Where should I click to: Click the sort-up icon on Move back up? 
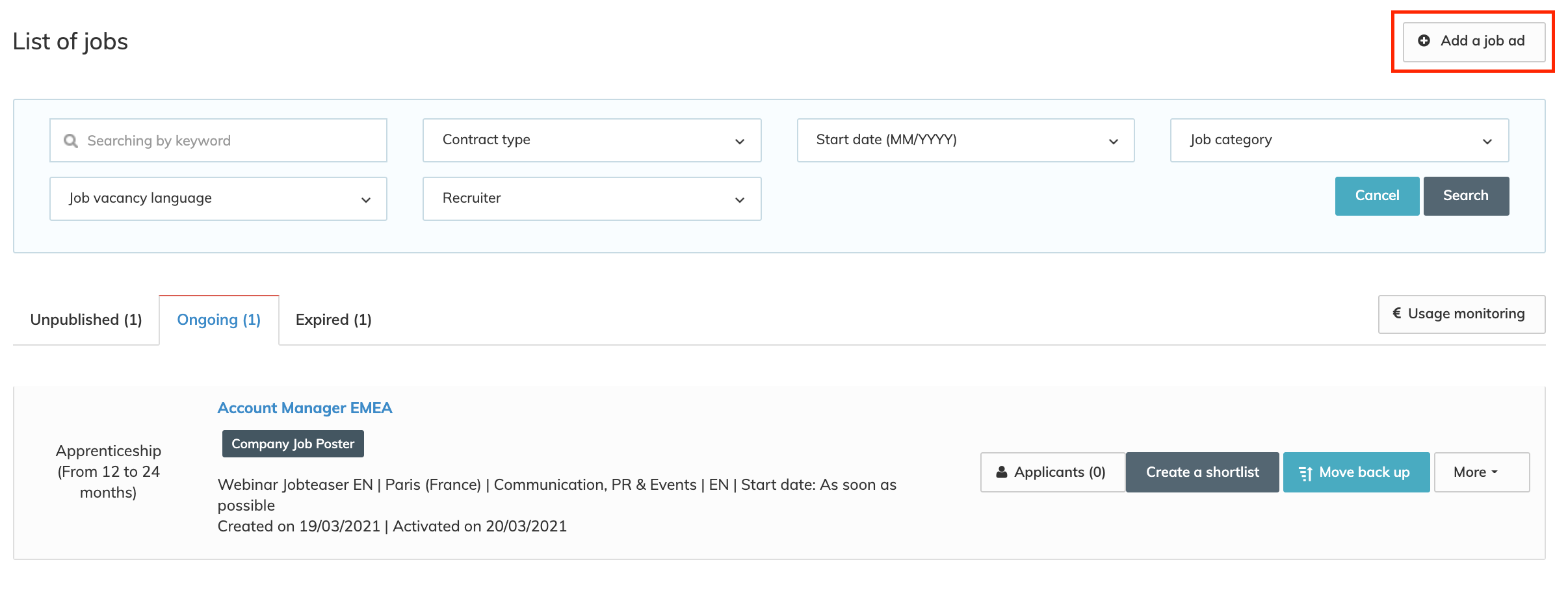point(1305,473)
